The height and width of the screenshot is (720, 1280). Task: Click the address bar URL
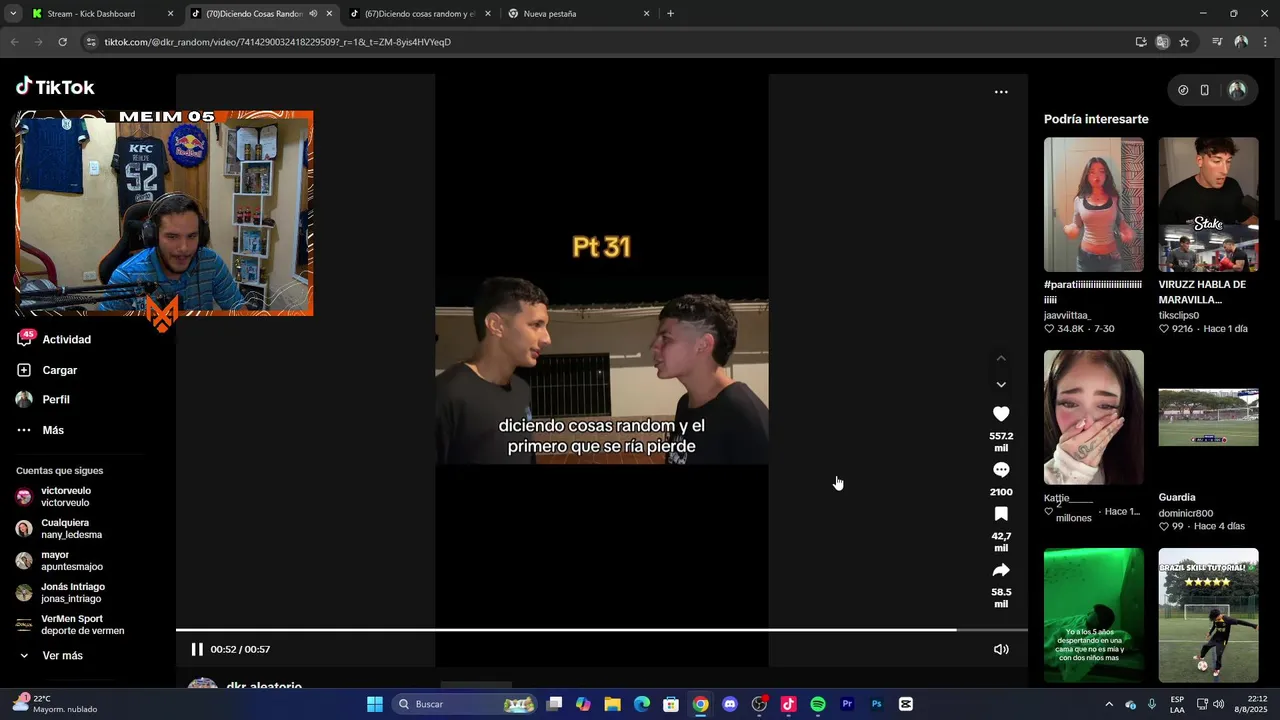tap(278, 42)
